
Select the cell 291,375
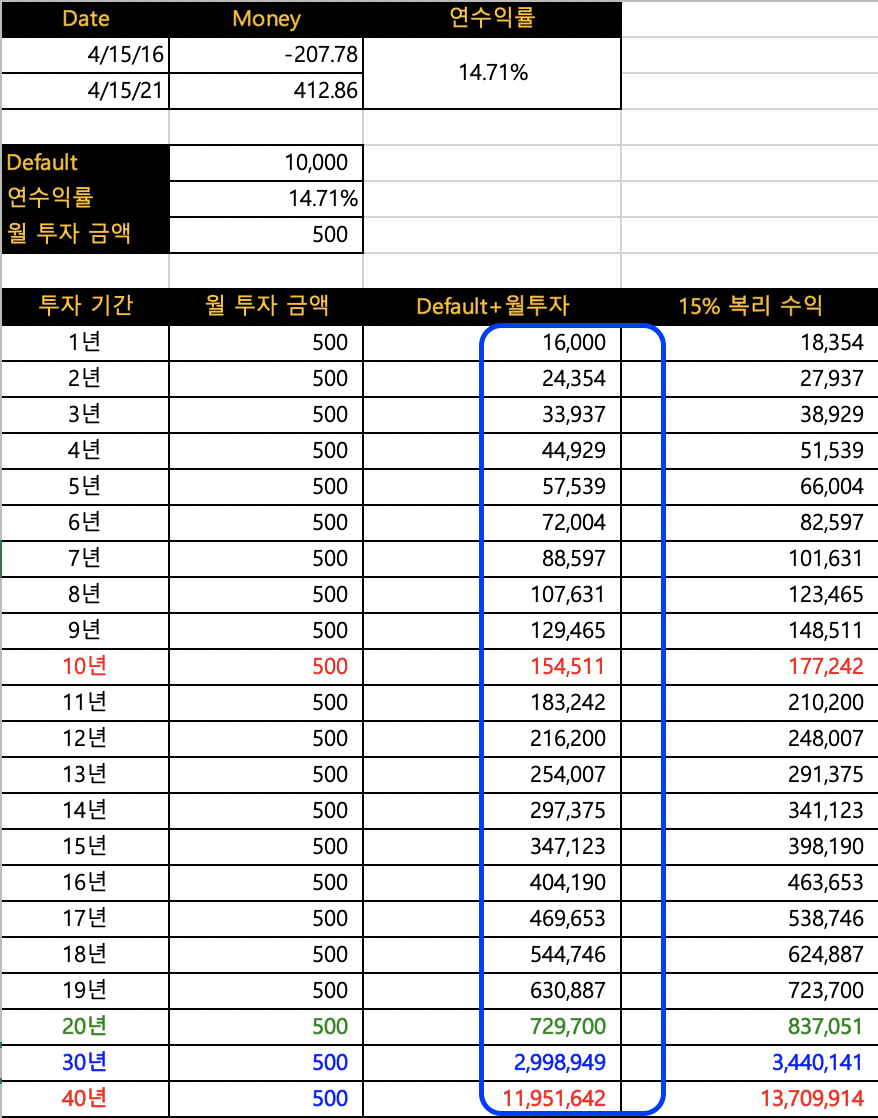(750, 775)
